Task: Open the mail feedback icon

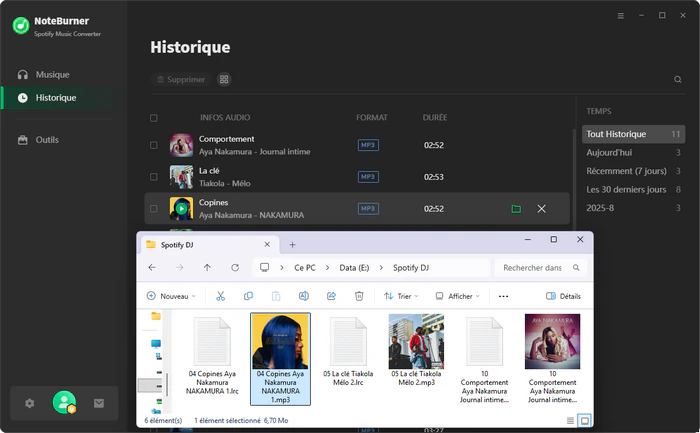Action: [99, 403]
